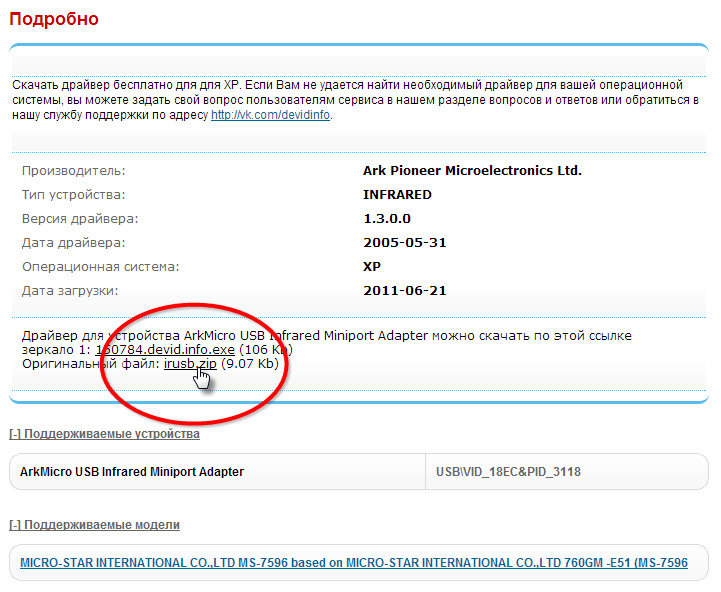The height and width of the screenshot is (592, 721).
Task: Download the 160784.devid.info.exe mirror file
Action: [165, 350]
